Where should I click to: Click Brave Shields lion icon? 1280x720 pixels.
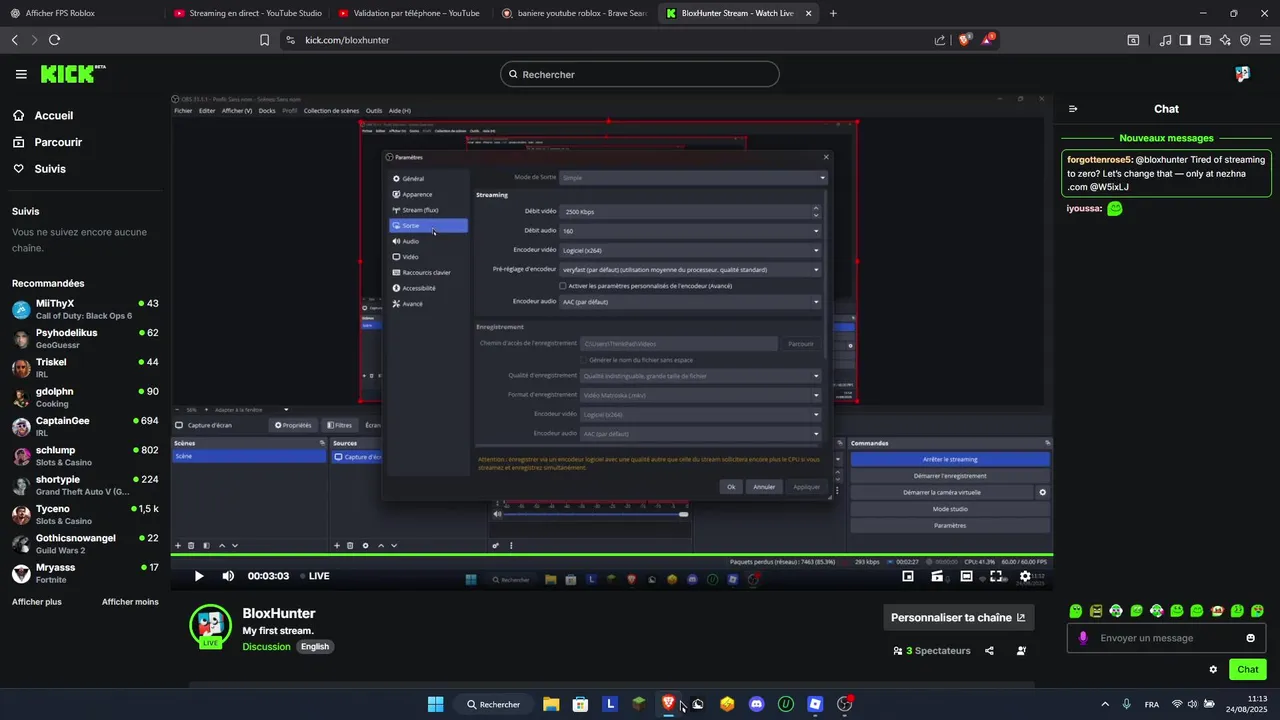click(965, 40)
